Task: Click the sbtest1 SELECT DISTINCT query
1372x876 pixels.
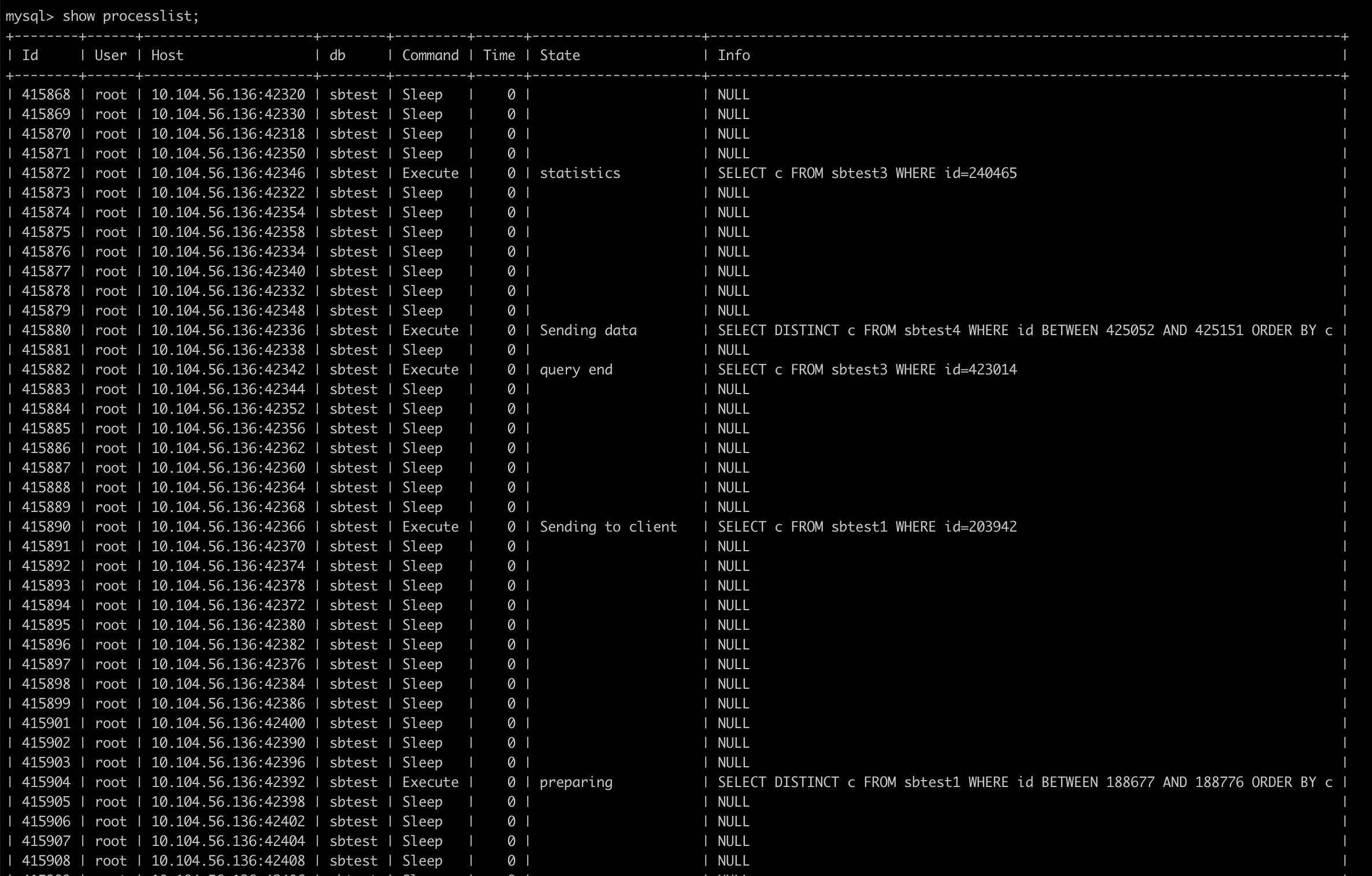Action: tap(1025, 782)
